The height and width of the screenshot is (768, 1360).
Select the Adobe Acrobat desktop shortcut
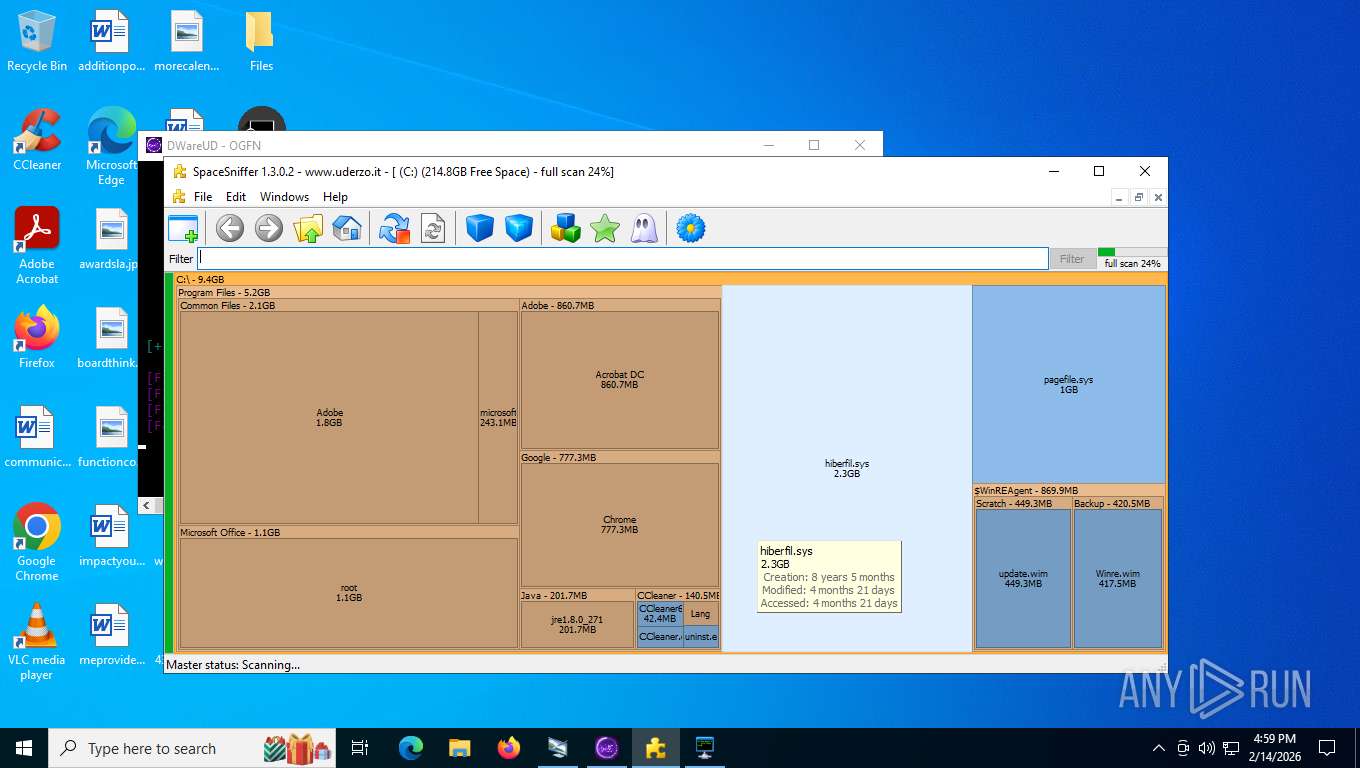[37, 246]
